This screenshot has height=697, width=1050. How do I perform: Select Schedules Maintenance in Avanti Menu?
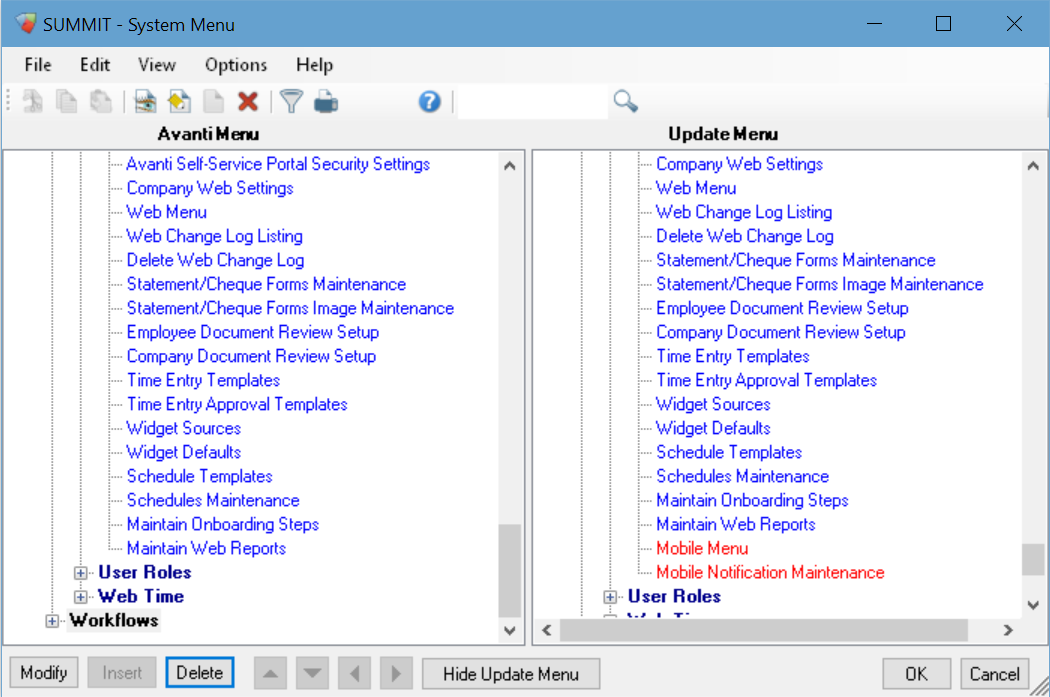point(213,500)
